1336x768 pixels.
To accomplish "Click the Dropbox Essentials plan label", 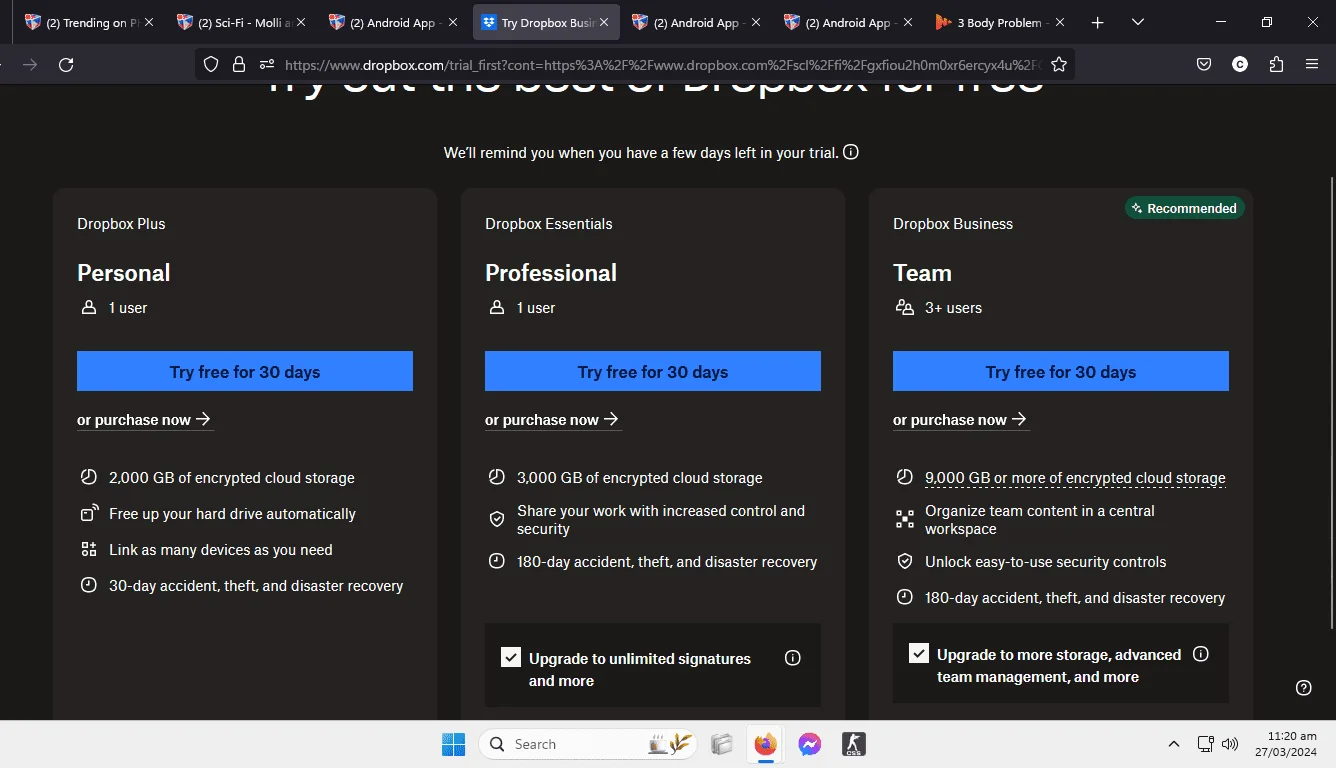I will click(549, 224).
